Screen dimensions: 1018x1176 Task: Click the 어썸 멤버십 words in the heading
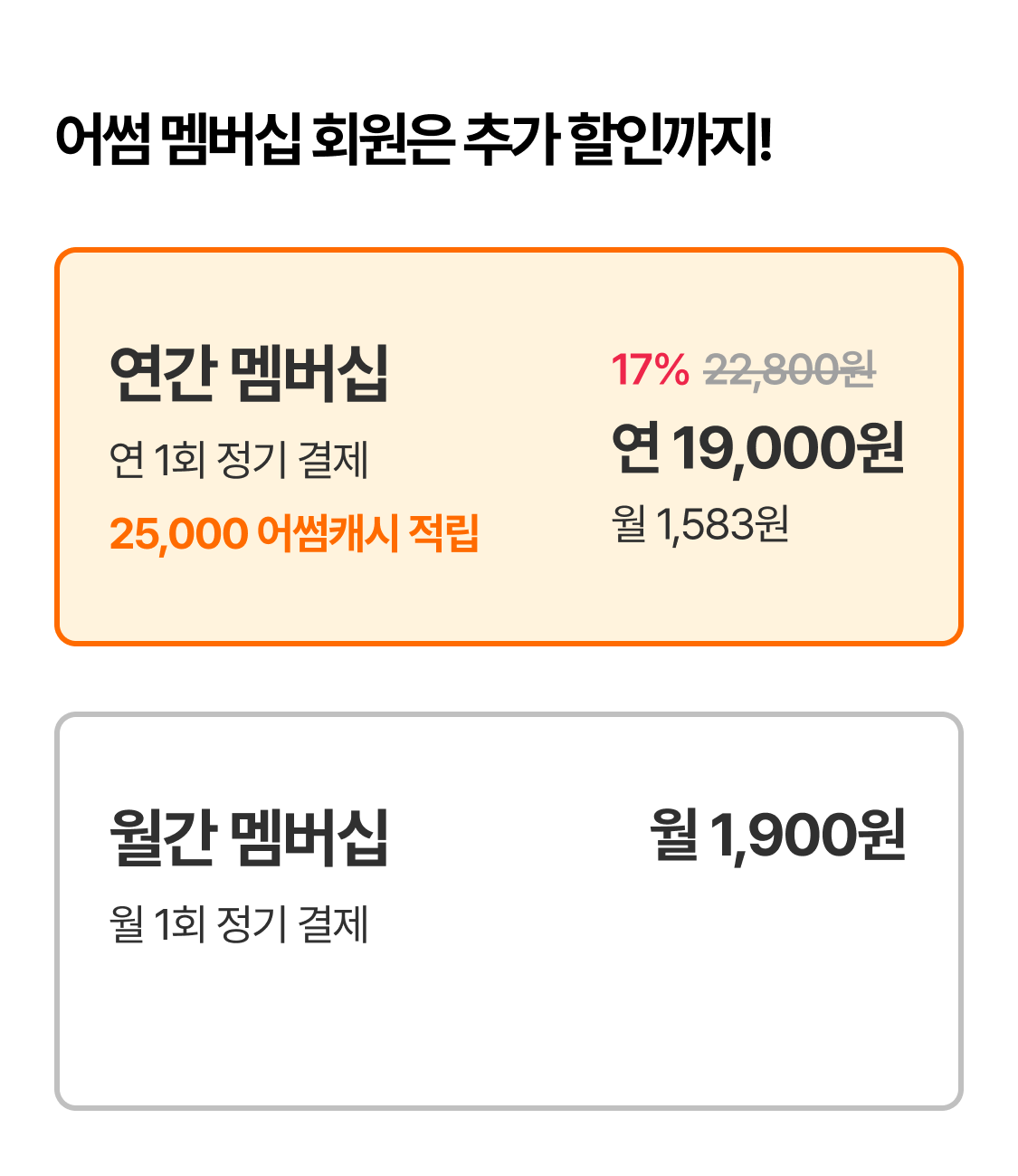177,140
